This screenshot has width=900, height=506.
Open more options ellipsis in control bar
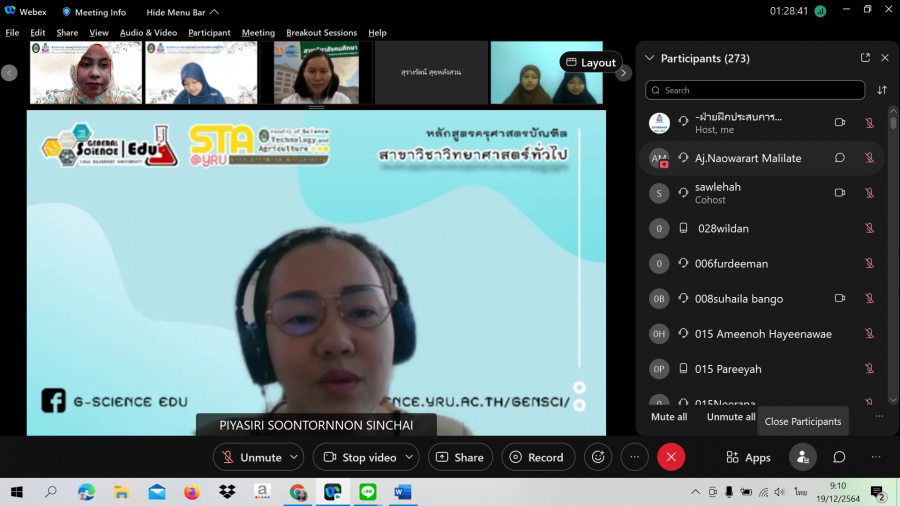634,457
